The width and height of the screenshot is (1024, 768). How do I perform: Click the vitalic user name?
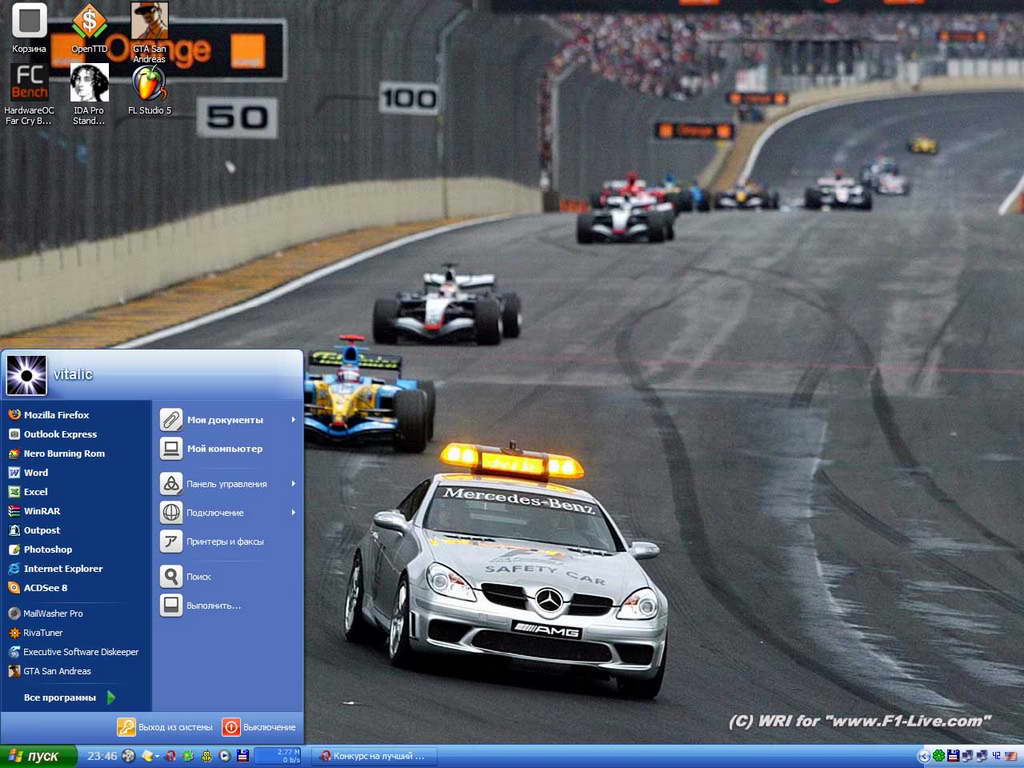pyautogui.click(x=73, y=374)
